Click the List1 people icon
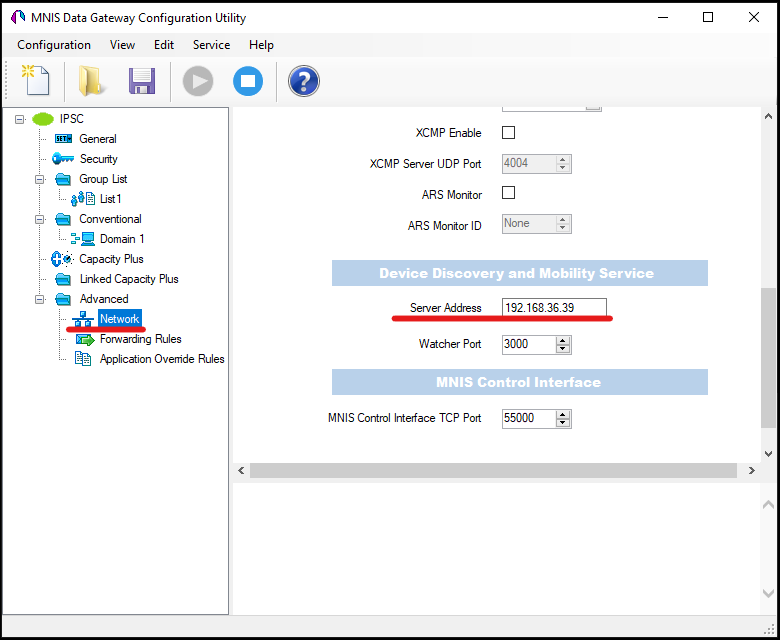 tap(83, 199)
